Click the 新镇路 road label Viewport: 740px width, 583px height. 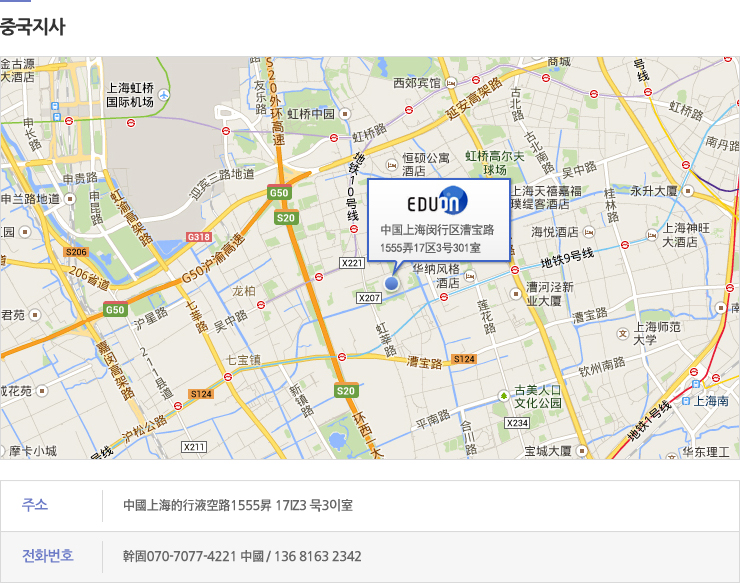pos(301,401)
